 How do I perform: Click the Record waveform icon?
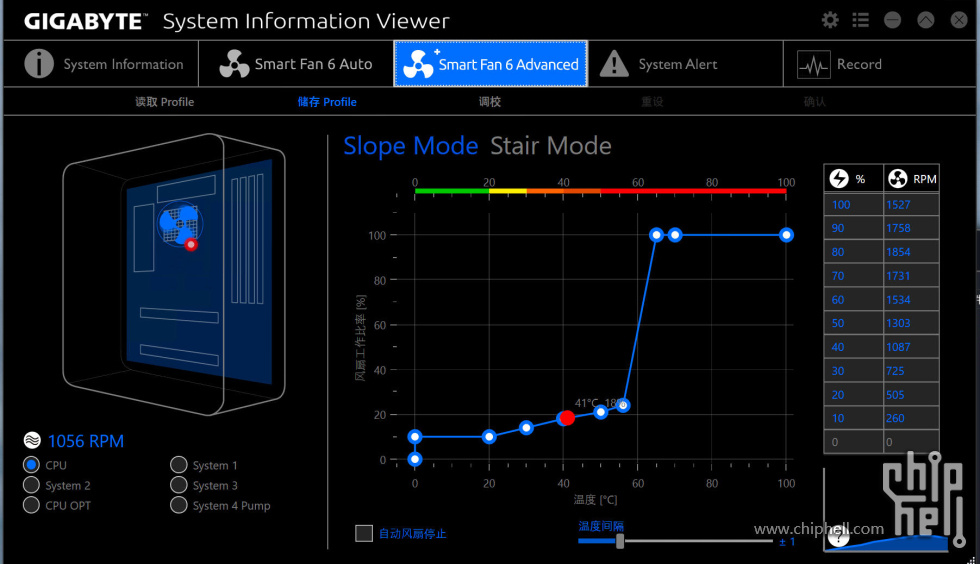pos(814,64)
